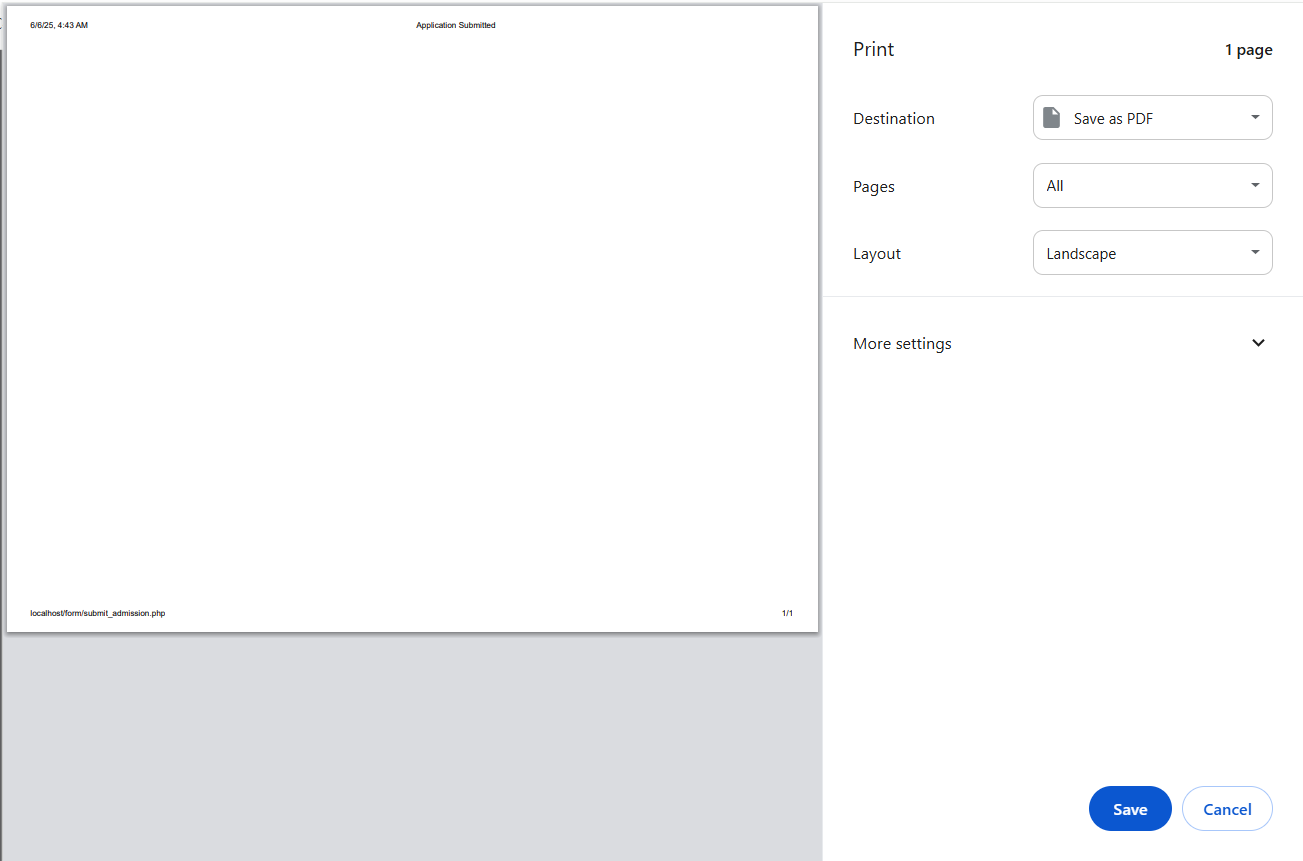This screenshot has height=861, width=1303.
Task: Click the arrow on the Pages dropdown
Action: pos(1255,186)
